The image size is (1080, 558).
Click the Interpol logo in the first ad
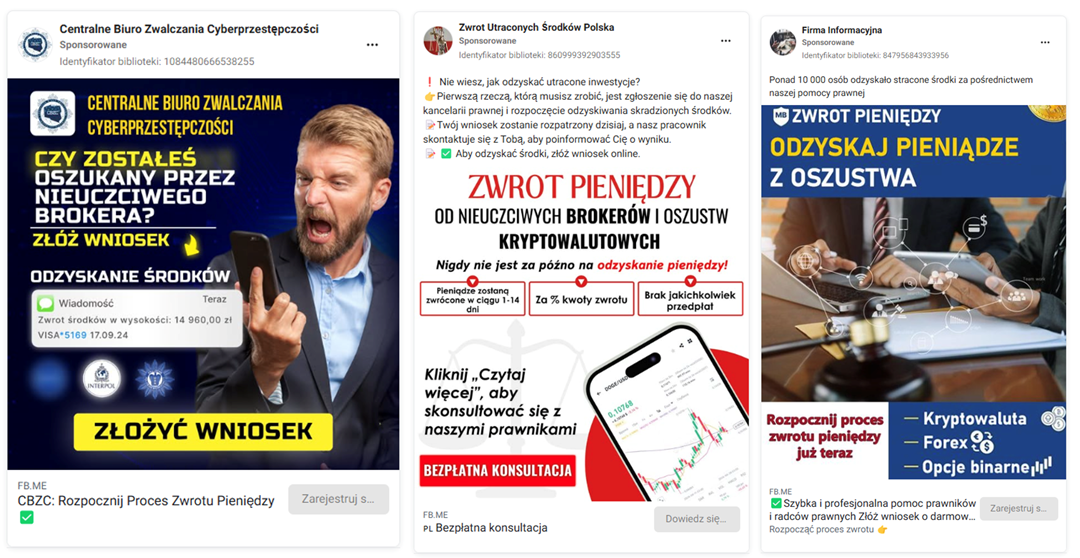coord(102,378)
